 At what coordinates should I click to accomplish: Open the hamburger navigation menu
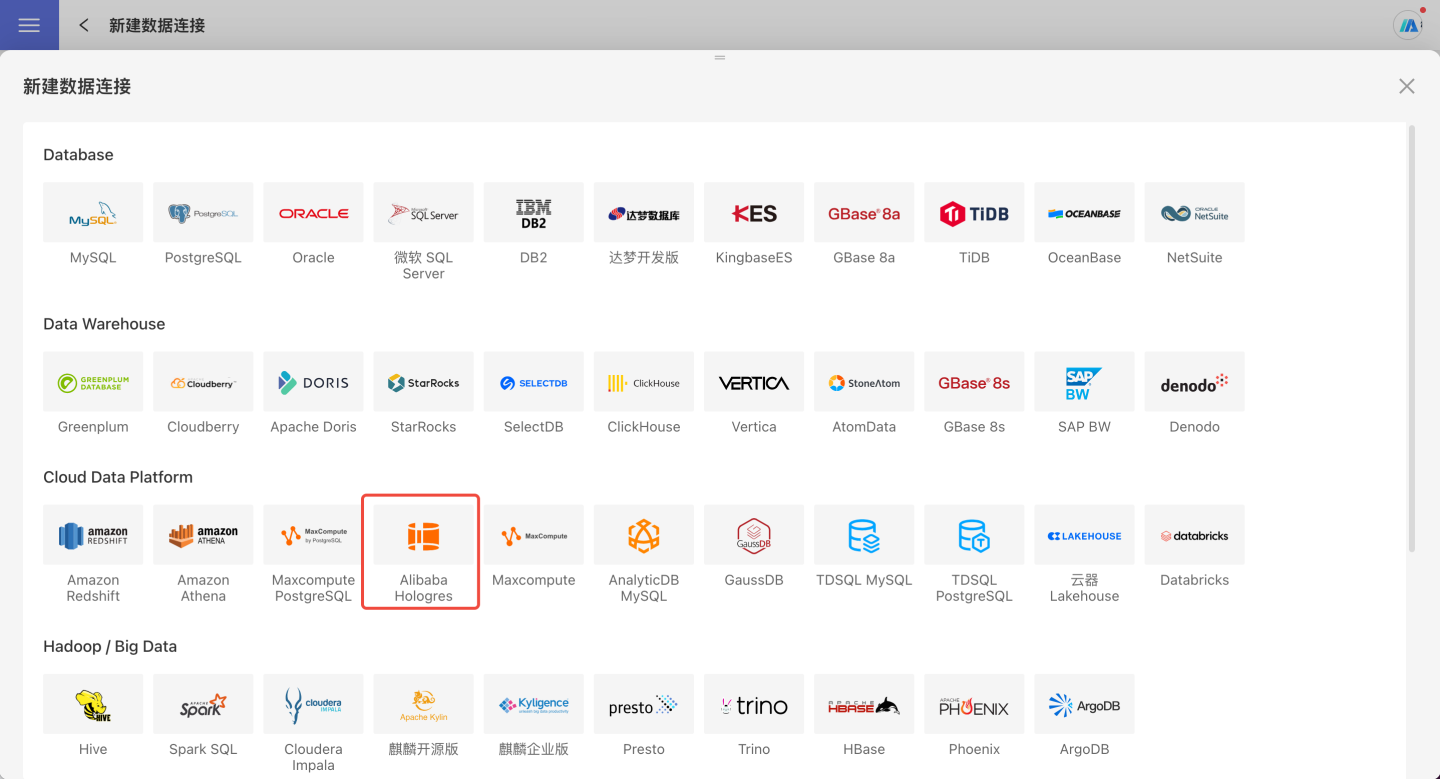point(29,25)
